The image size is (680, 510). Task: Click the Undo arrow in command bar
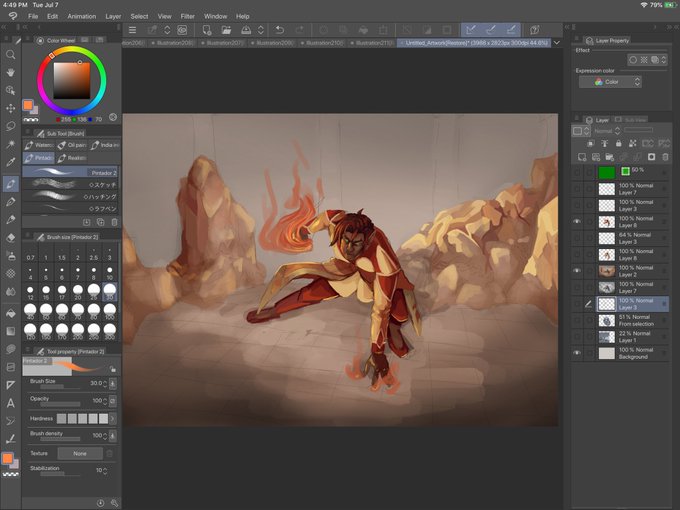280,30
